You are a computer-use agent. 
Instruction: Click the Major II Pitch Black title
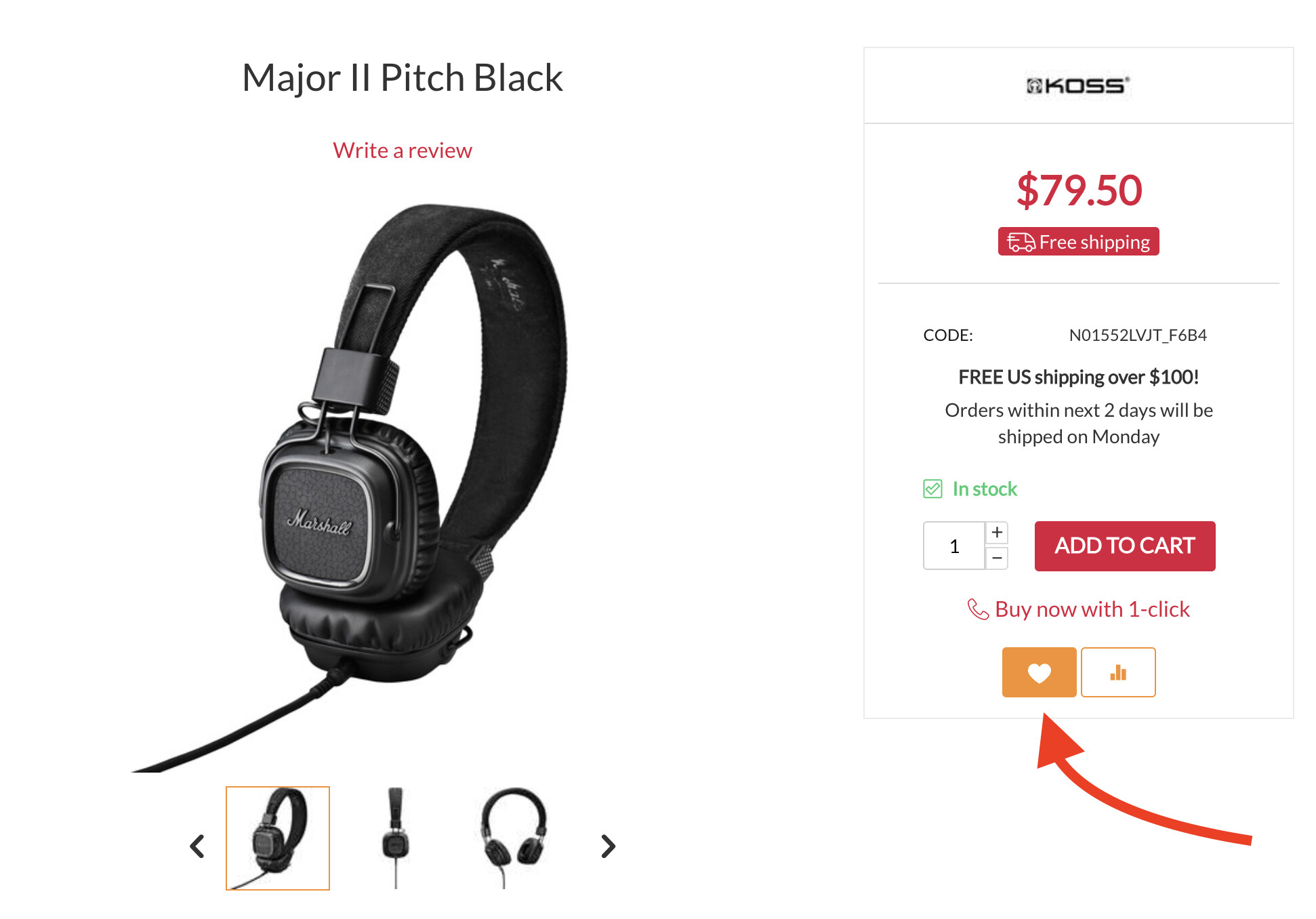pyautogui.click(x=403, y=77)
